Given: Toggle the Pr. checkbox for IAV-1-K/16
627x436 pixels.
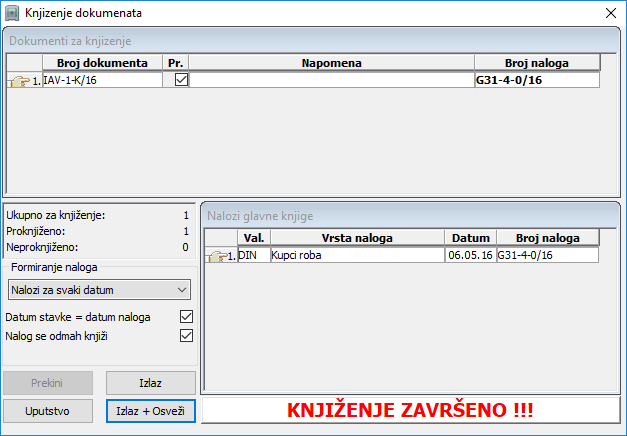Looking at the screenshot, I should (181, 80).
